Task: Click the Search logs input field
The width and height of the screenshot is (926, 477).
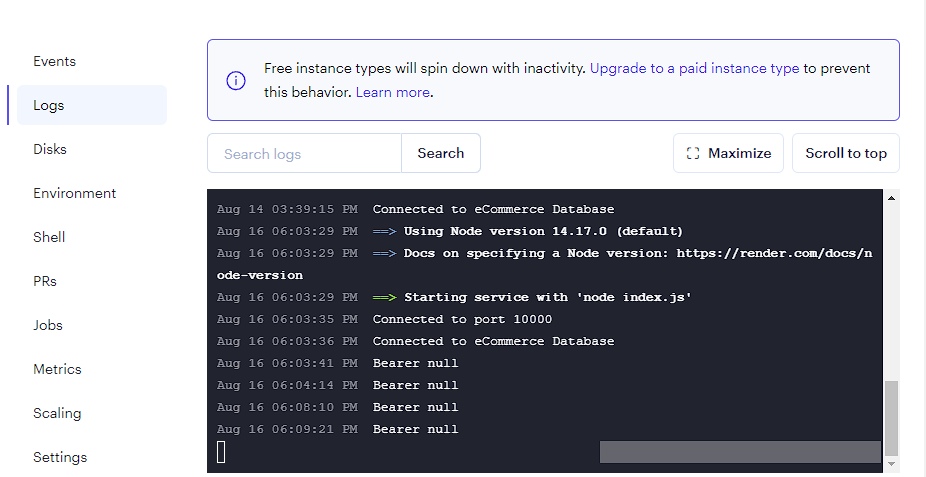Action: [x=304, y=153]
